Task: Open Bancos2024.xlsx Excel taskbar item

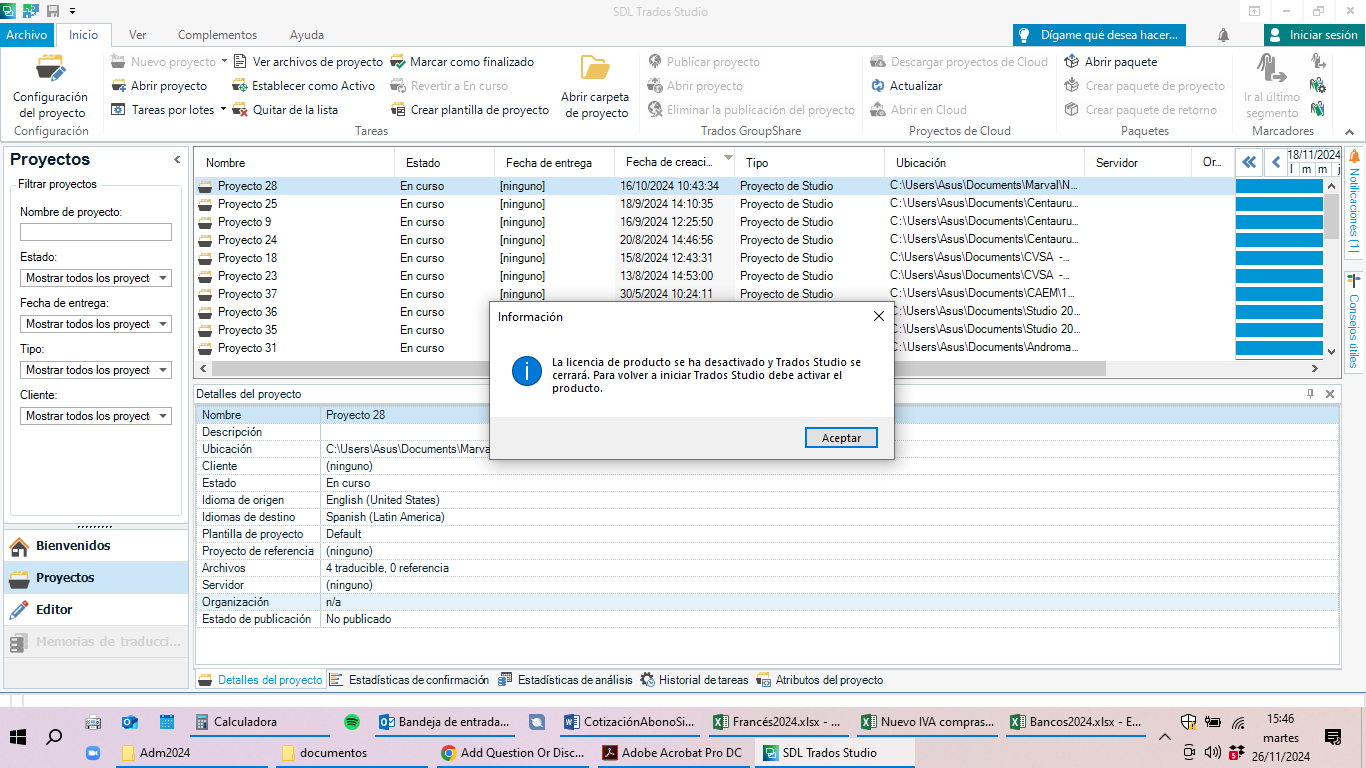Action: click(x=1077, y=722)
